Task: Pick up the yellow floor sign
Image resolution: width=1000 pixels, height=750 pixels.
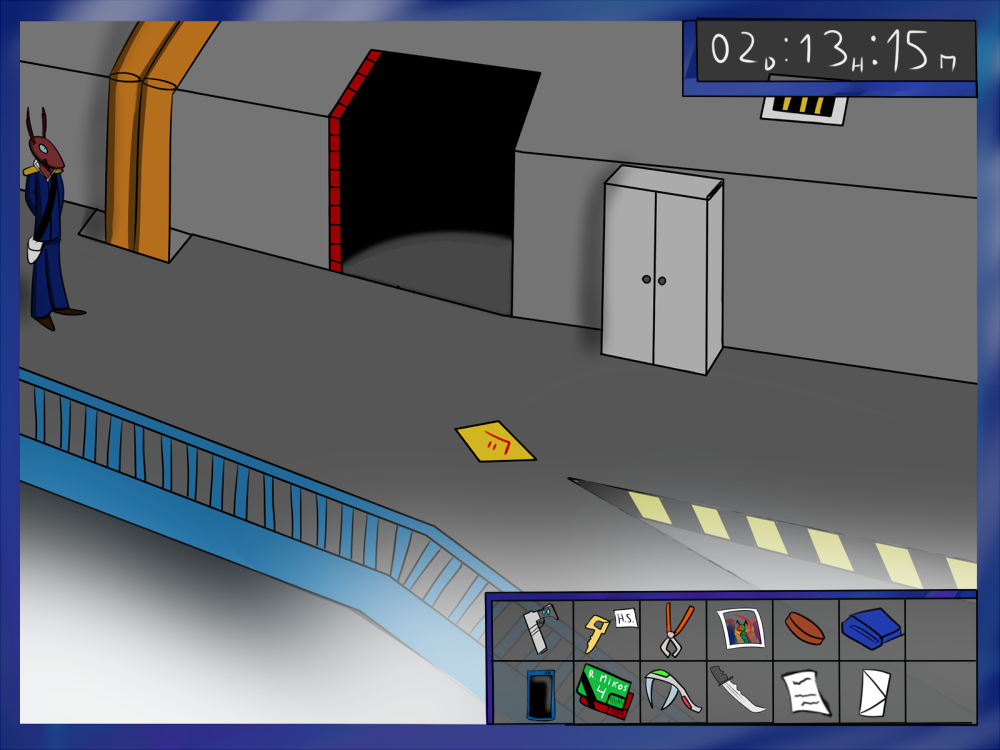Action: tap(495, 441)
